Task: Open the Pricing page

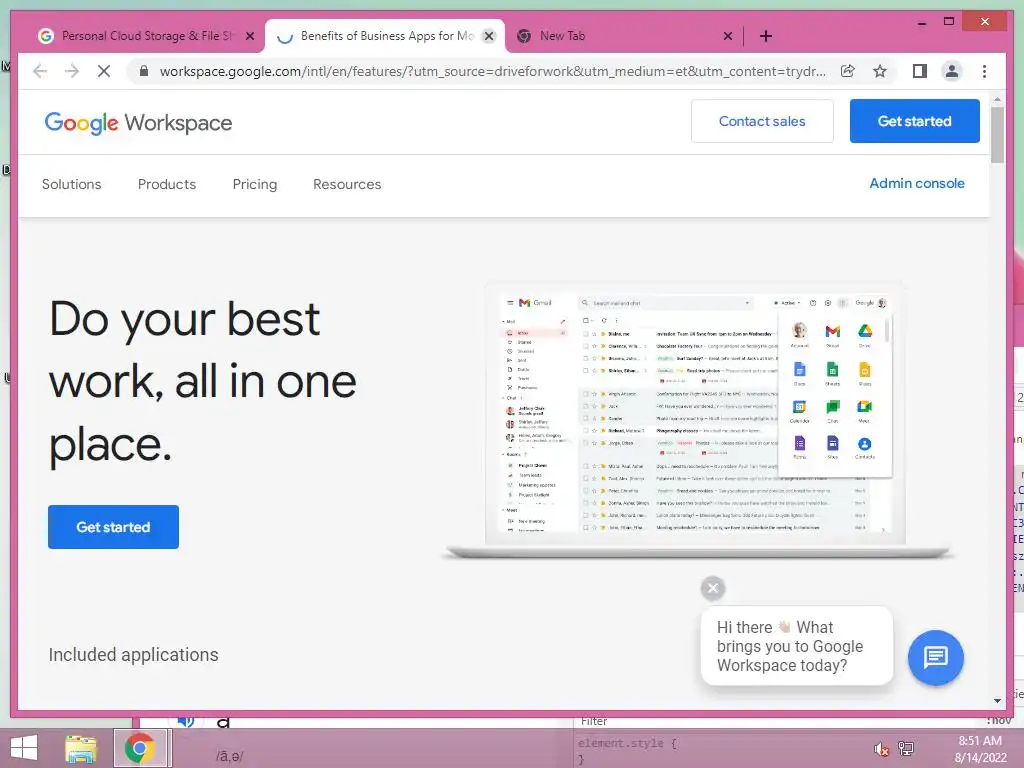Action: (255, 184)
